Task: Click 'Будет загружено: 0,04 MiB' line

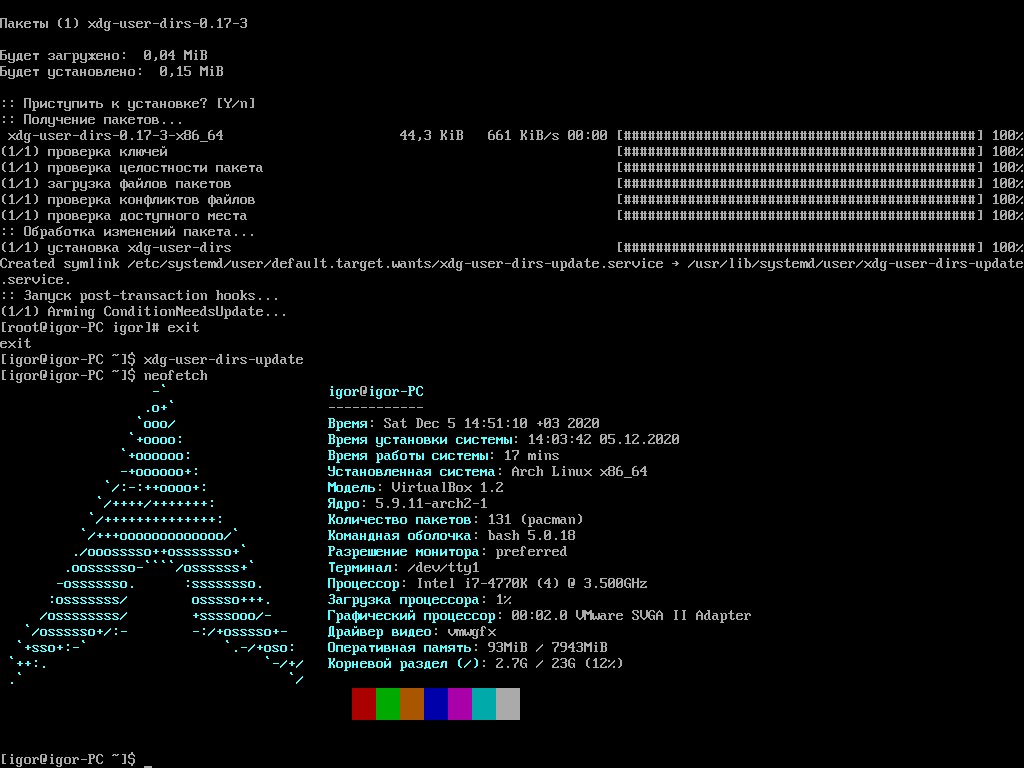Action: [x=104, y=56]
